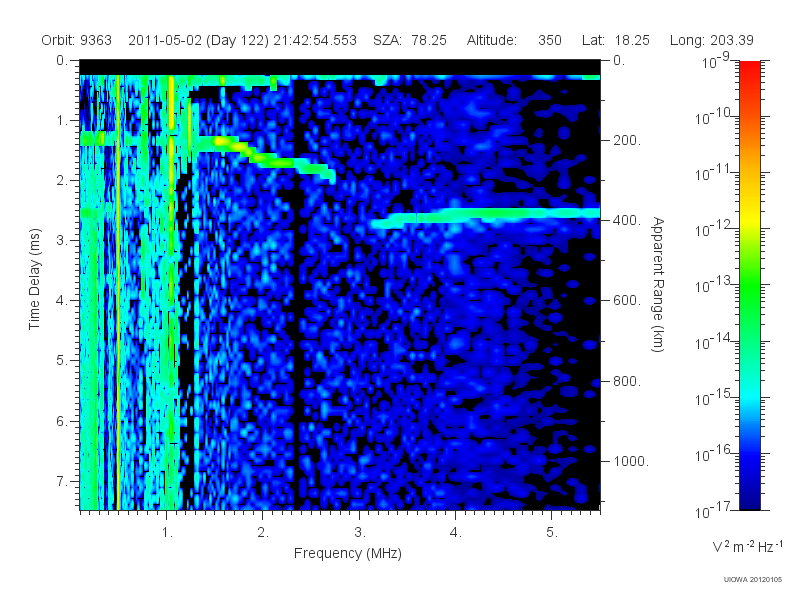Click the 'Orbit: 9363' header text
This screenshot has width=800, height=600.
pyautogui.click(x=77, y=40)
